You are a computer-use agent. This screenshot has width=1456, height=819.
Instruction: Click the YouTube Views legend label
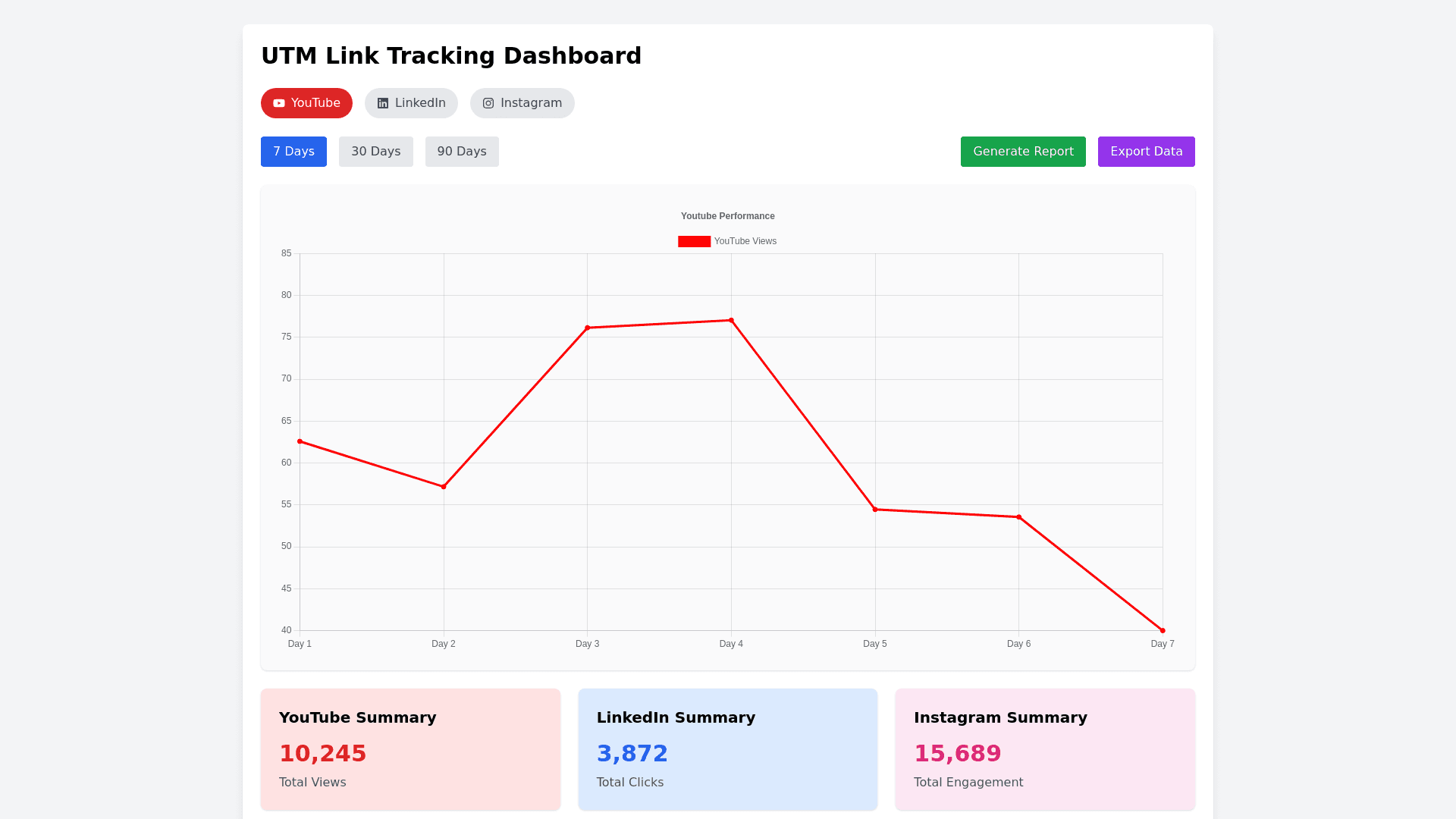(x=745, y=241)
